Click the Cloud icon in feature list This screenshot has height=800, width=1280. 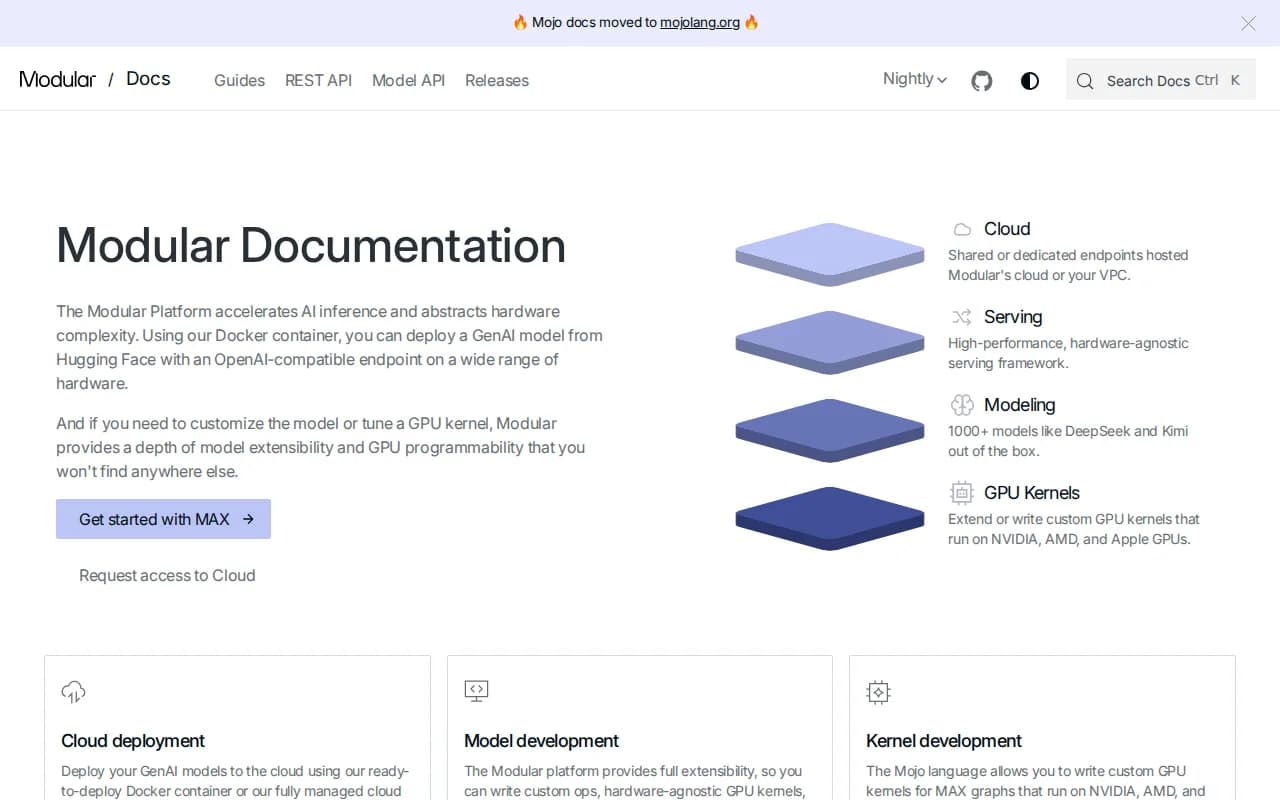[x=962, y=229]
